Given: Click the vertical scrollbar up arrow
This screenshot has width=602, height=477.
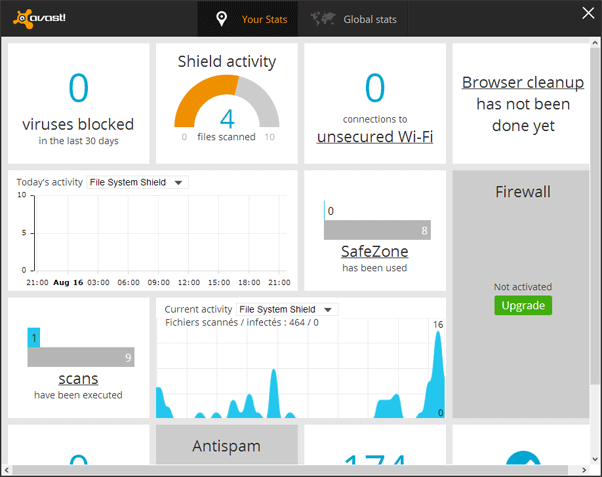Looking at the screenshot, I should point(595,42).
